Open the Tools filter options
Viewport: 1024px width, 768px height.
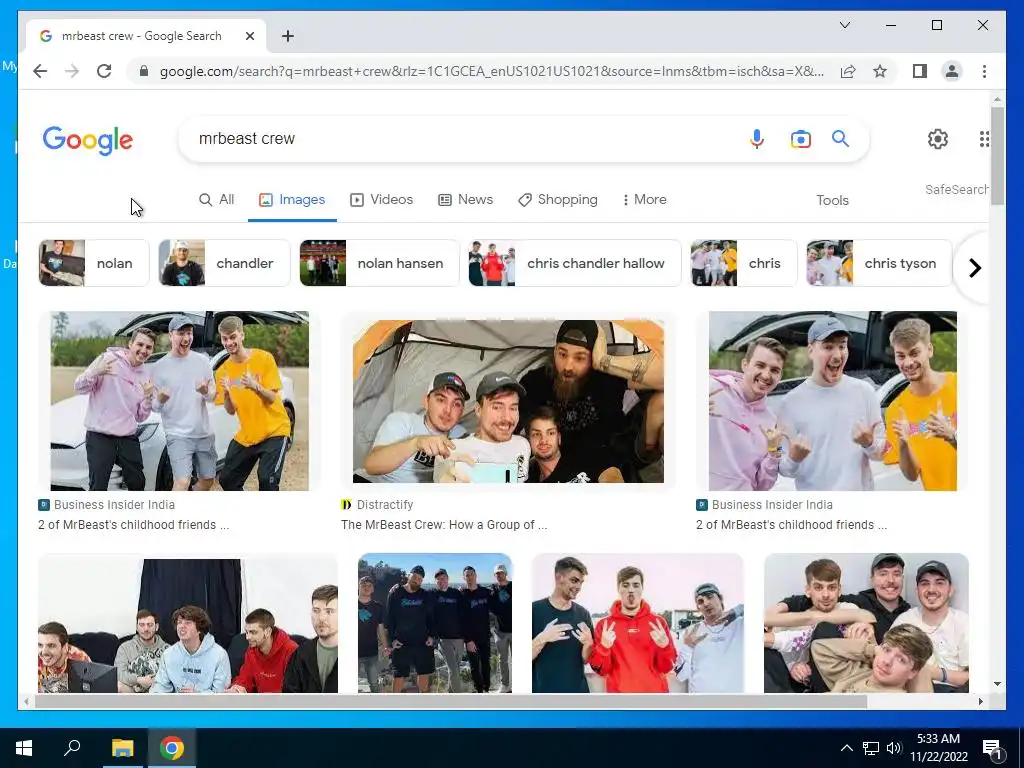coord(832,200)
